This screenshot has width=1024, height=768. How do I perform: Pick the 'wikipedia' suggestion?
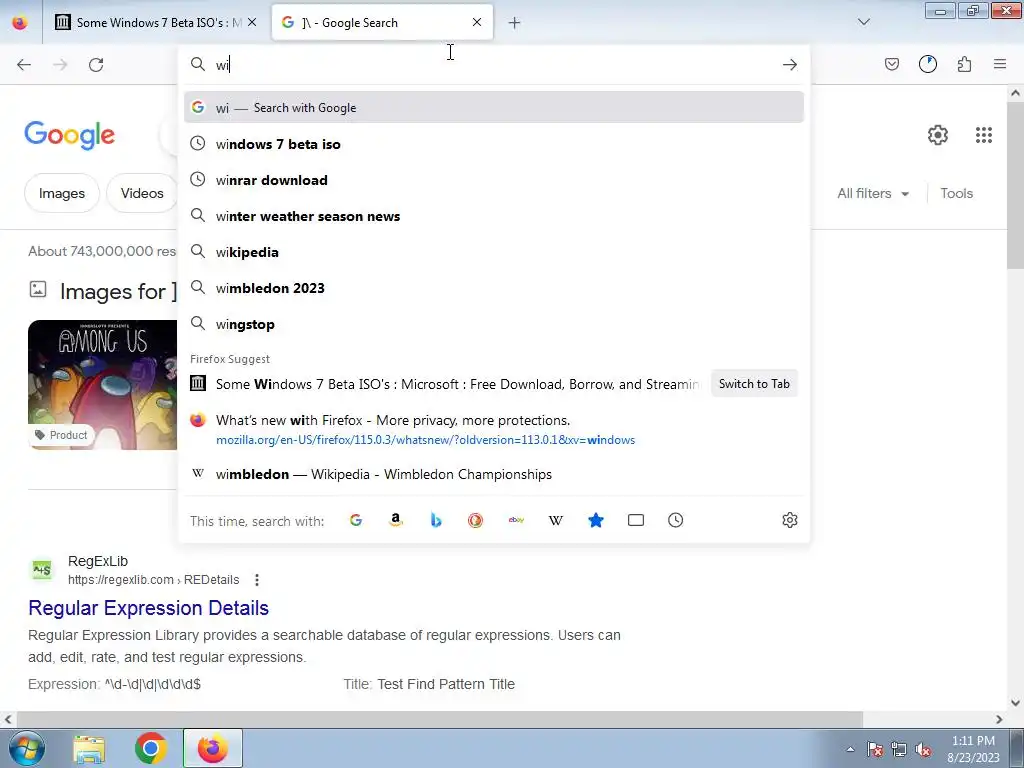(494, 252)
